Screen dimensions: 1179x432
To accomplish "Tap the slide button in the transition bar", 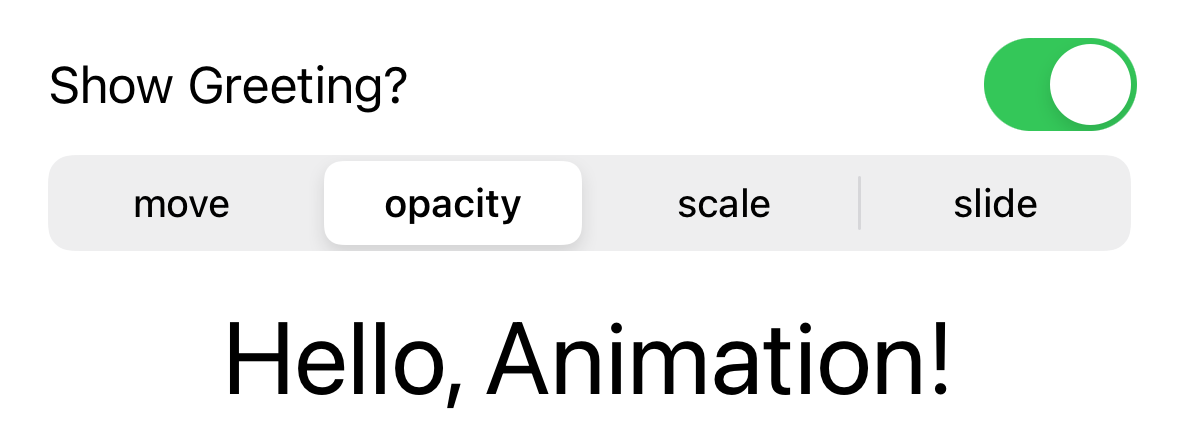I will click(x=995, y=204).
